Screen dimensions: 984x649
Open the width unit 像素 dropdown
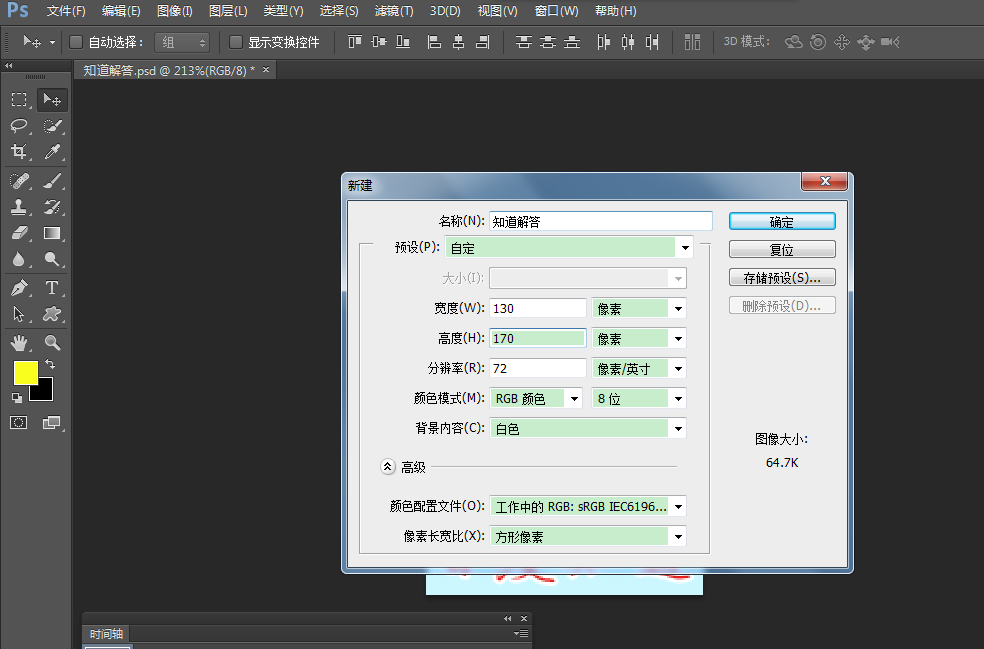pyautogui.click(x=639, y=308)
